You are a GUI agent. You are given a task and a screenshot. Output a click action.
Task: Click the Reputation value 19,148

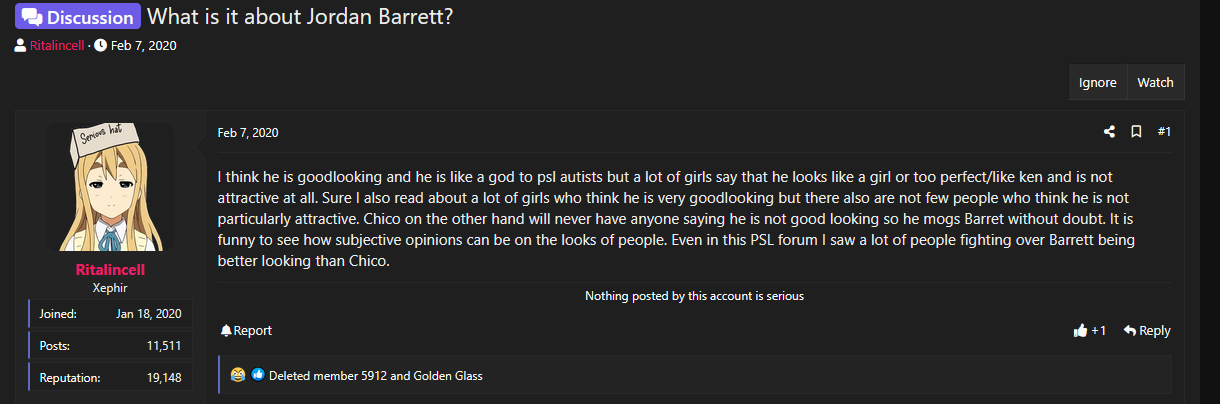[163, 378]
